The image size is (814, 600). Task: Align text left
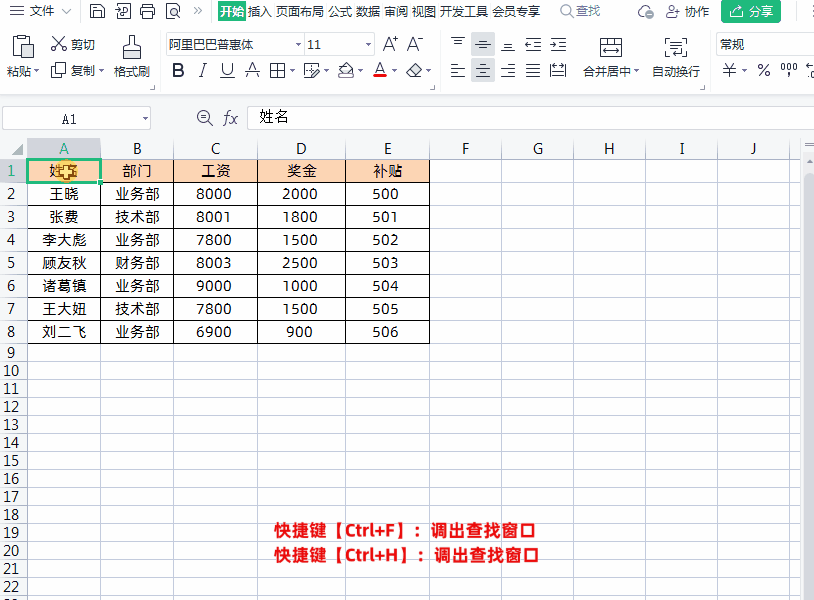(x=458, y=70)
